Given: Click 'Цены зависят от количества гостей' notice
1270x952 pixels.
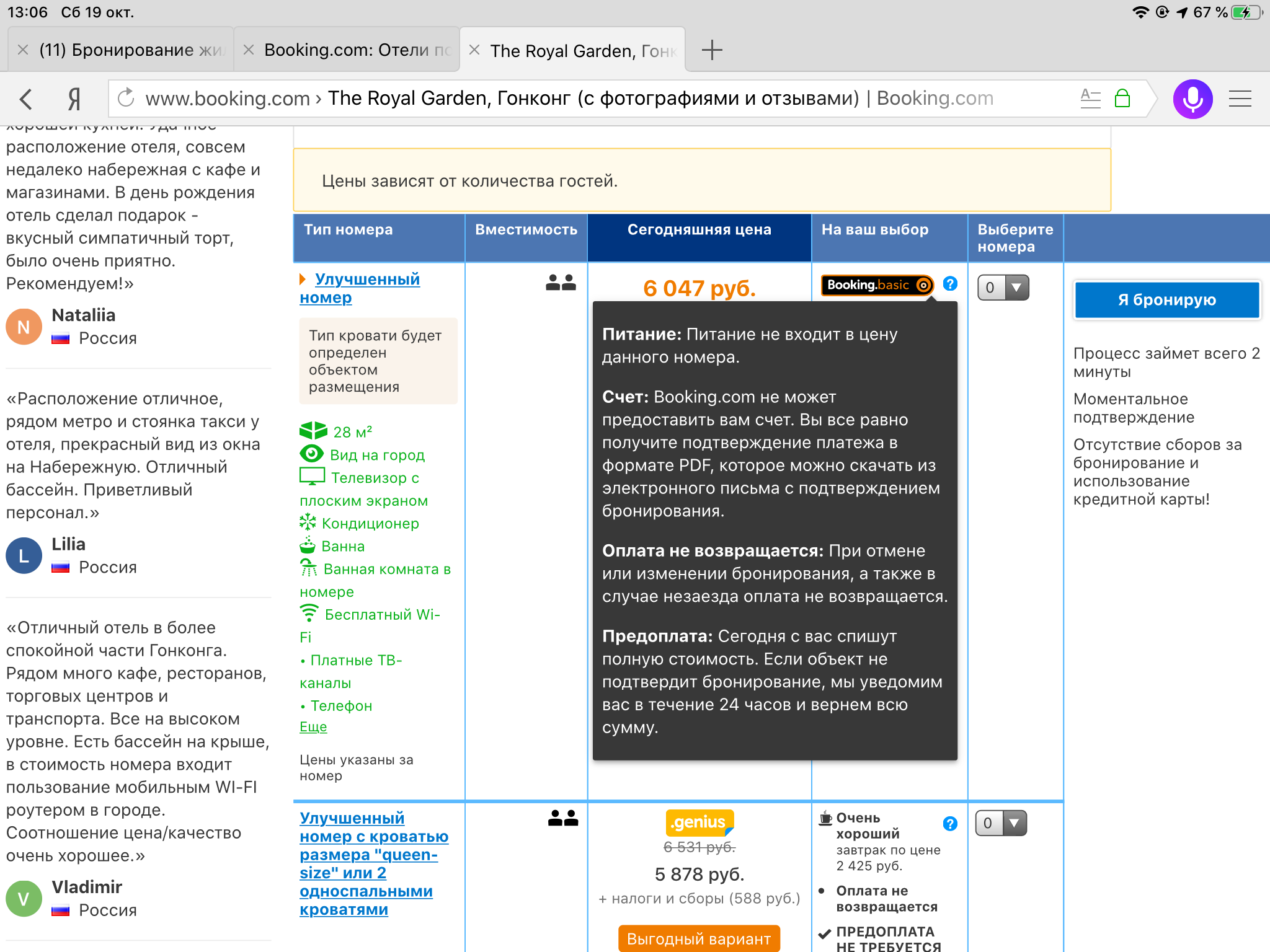Looking at the screenshot, I should pyautogui.click(x=702, y=180).
